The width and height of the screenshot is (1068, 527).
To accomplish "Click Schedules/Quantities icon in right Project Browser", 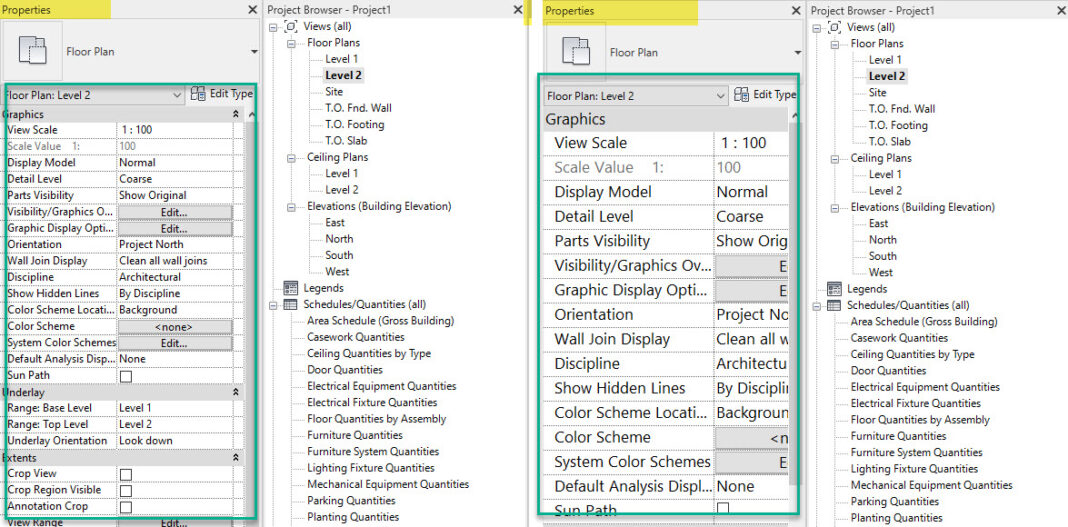I will [x=835, y=305].
